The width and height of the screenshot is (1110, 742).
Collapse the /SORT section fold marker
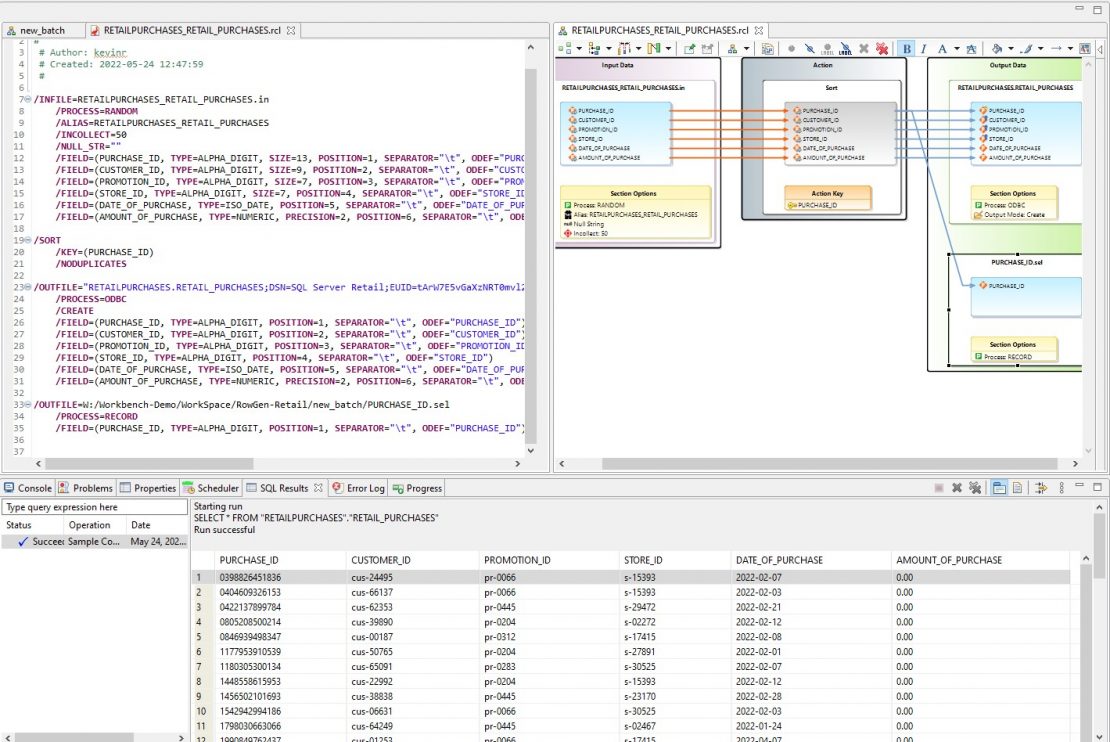point(27,240)
